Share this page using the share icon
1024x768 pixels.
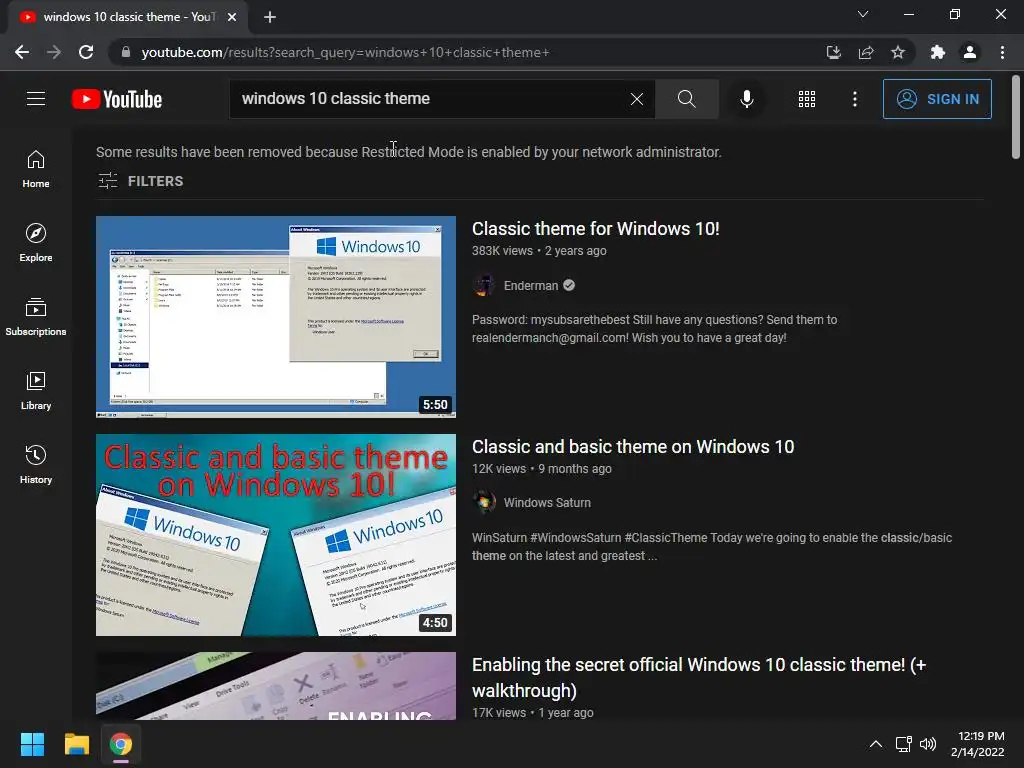click(x=866, y=52)
